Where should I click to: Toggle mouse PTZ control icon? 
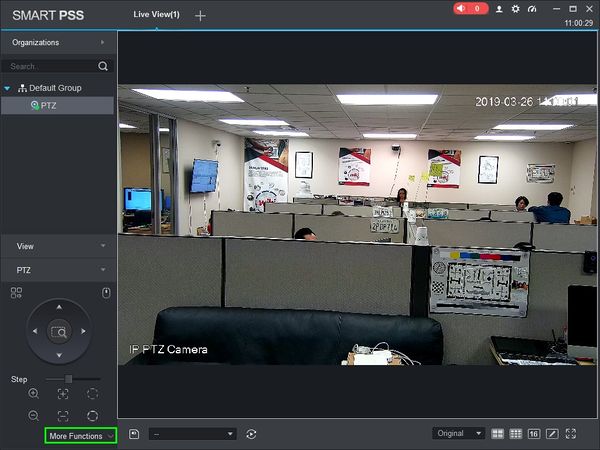click(106, 293)
